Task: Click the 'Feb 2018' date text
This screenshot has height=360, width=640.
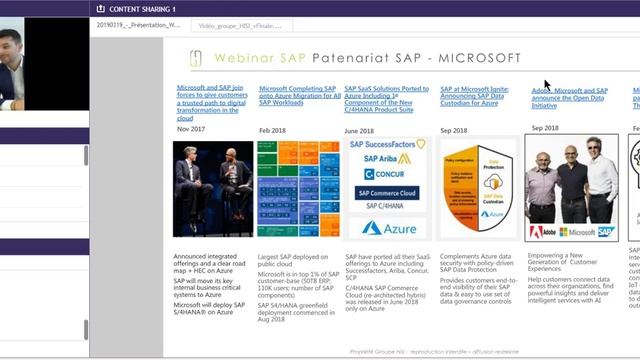Action: (x=272, y=131)
